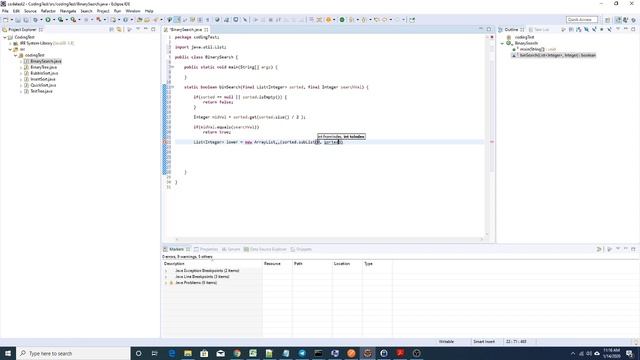Click the taskbar search box
640x360 pixels.
(73, 353)
